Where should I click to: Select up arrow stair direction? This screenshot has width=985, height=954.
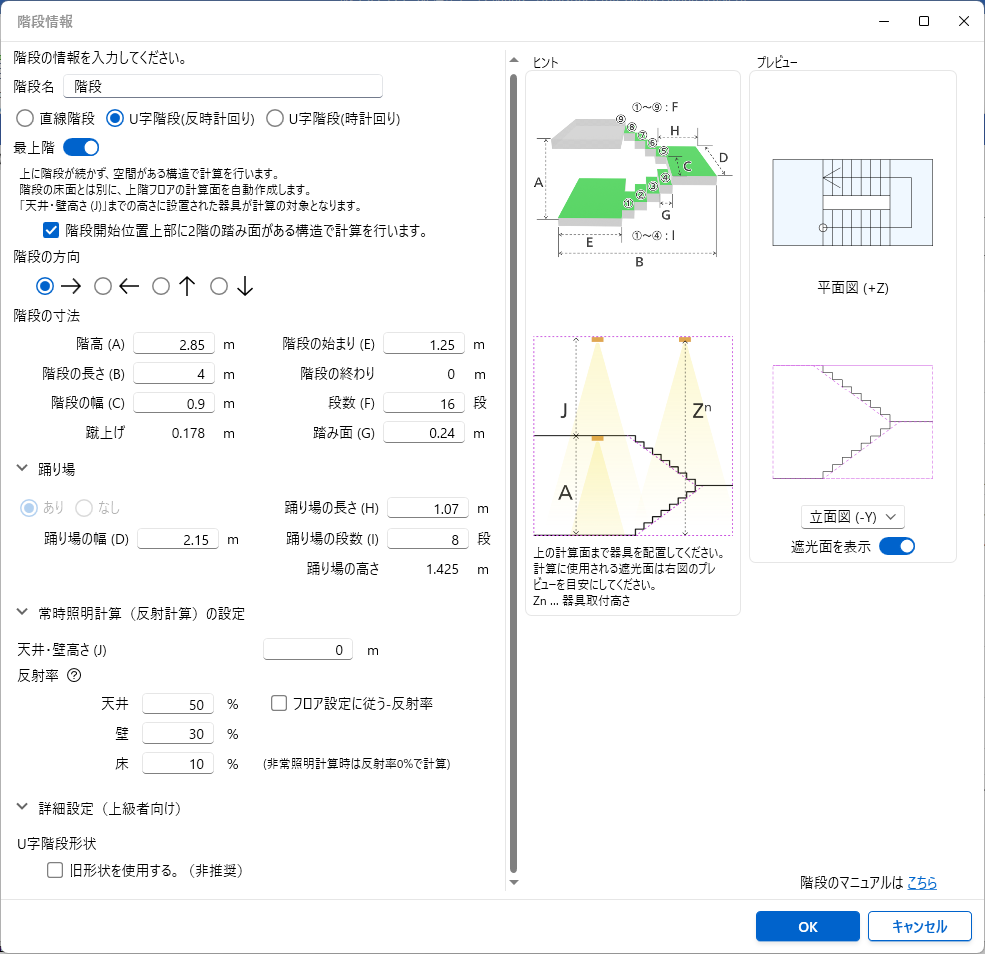point(161,286)
